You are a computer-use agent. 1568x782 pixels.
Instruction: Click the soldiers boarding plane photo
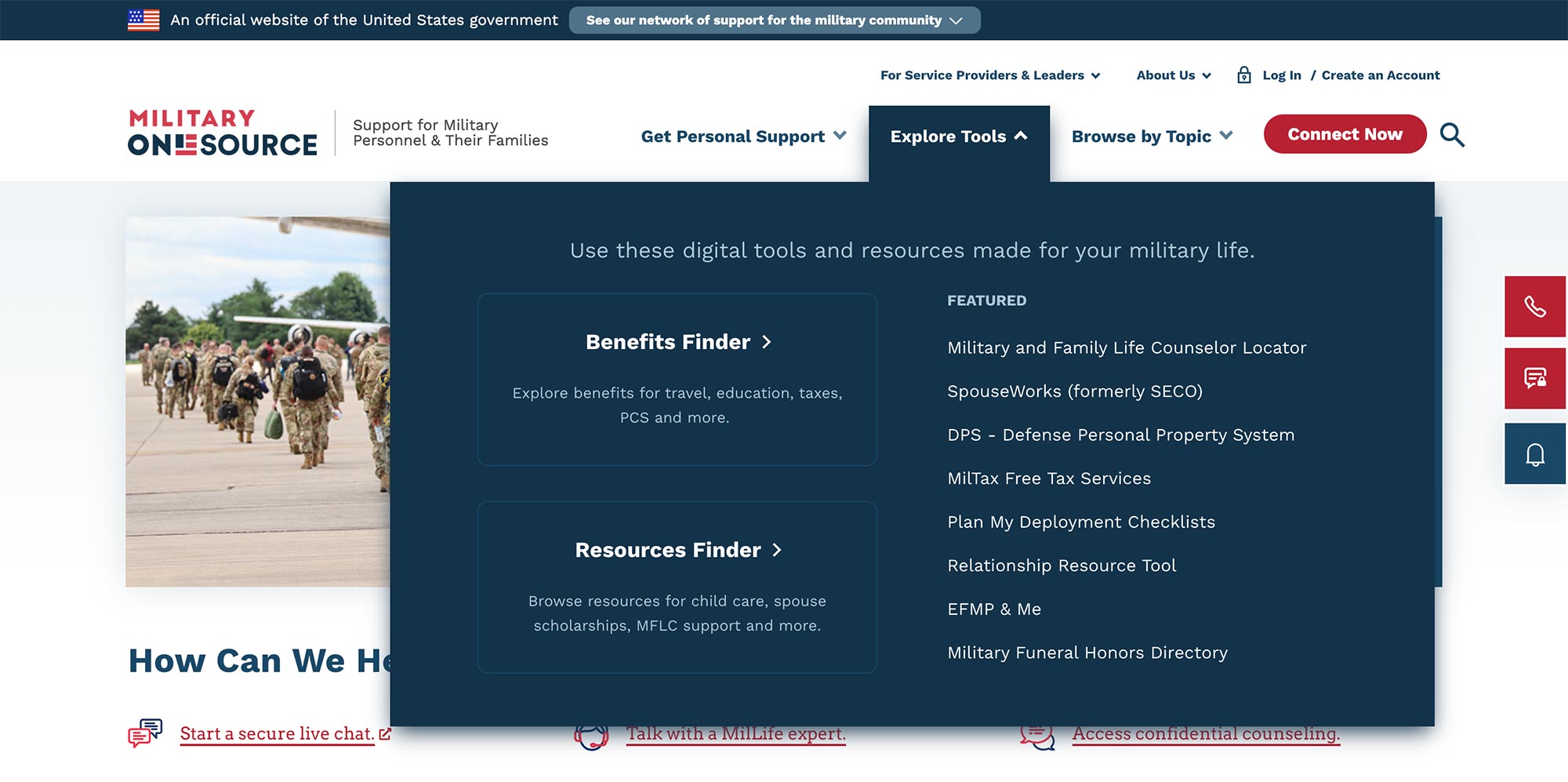click(258, 402)
